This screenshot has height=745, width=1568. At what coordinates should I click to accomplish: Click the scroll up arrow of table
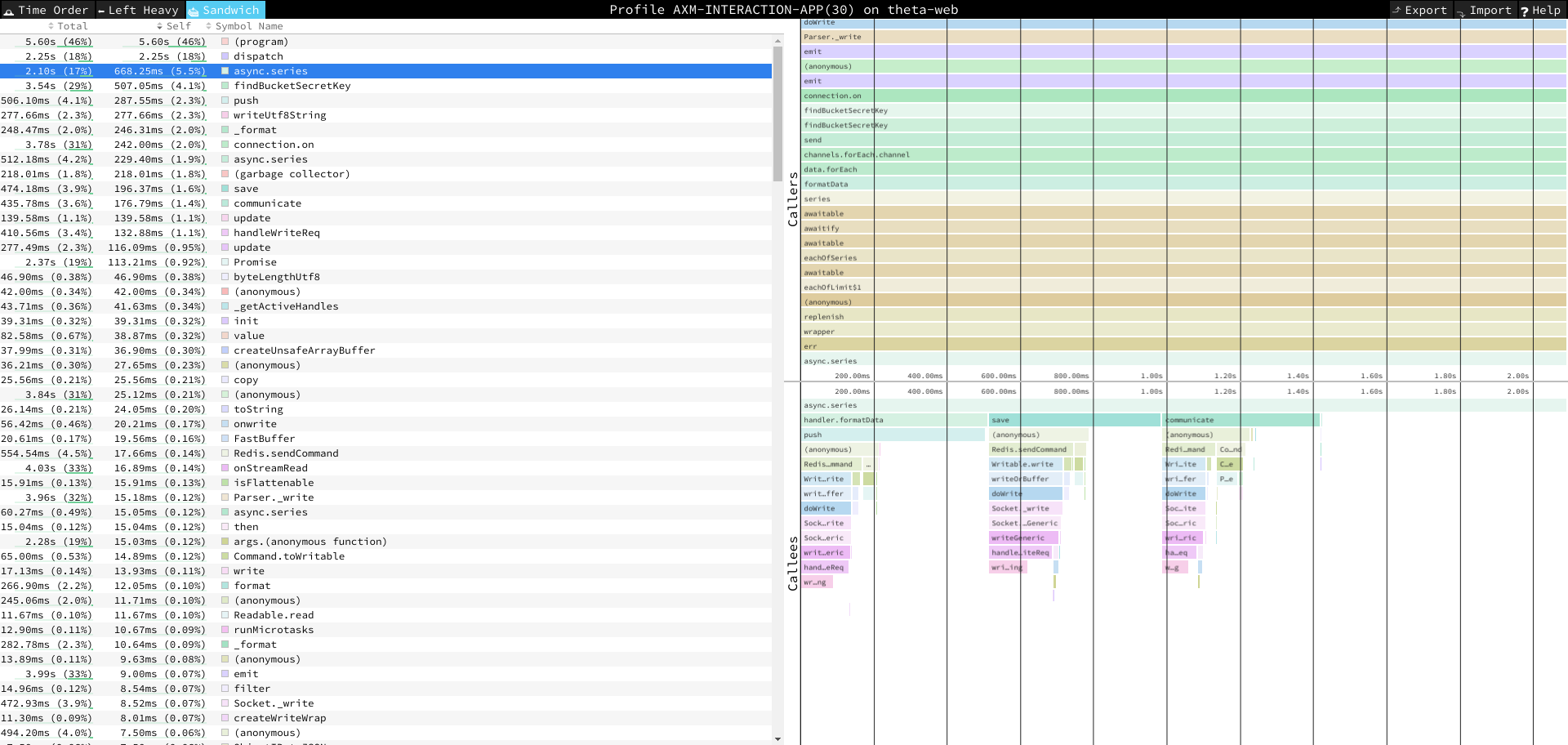tap(777, 40)
